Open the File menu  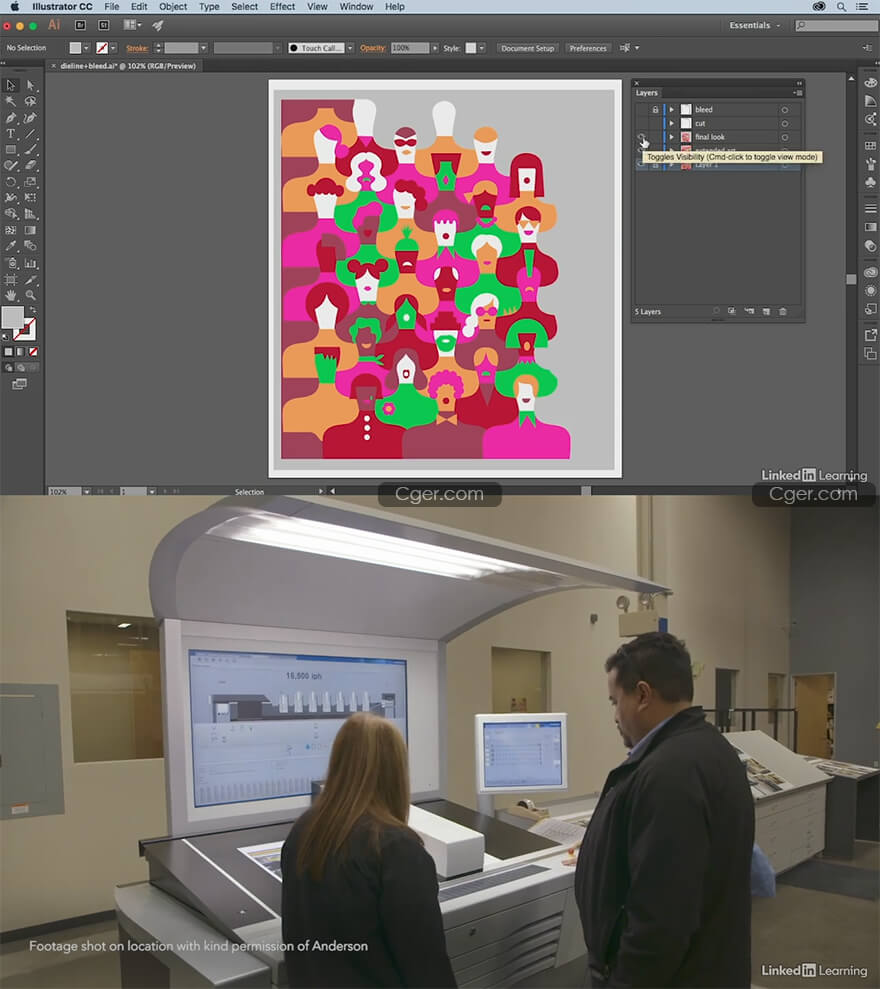pos(112,6)
